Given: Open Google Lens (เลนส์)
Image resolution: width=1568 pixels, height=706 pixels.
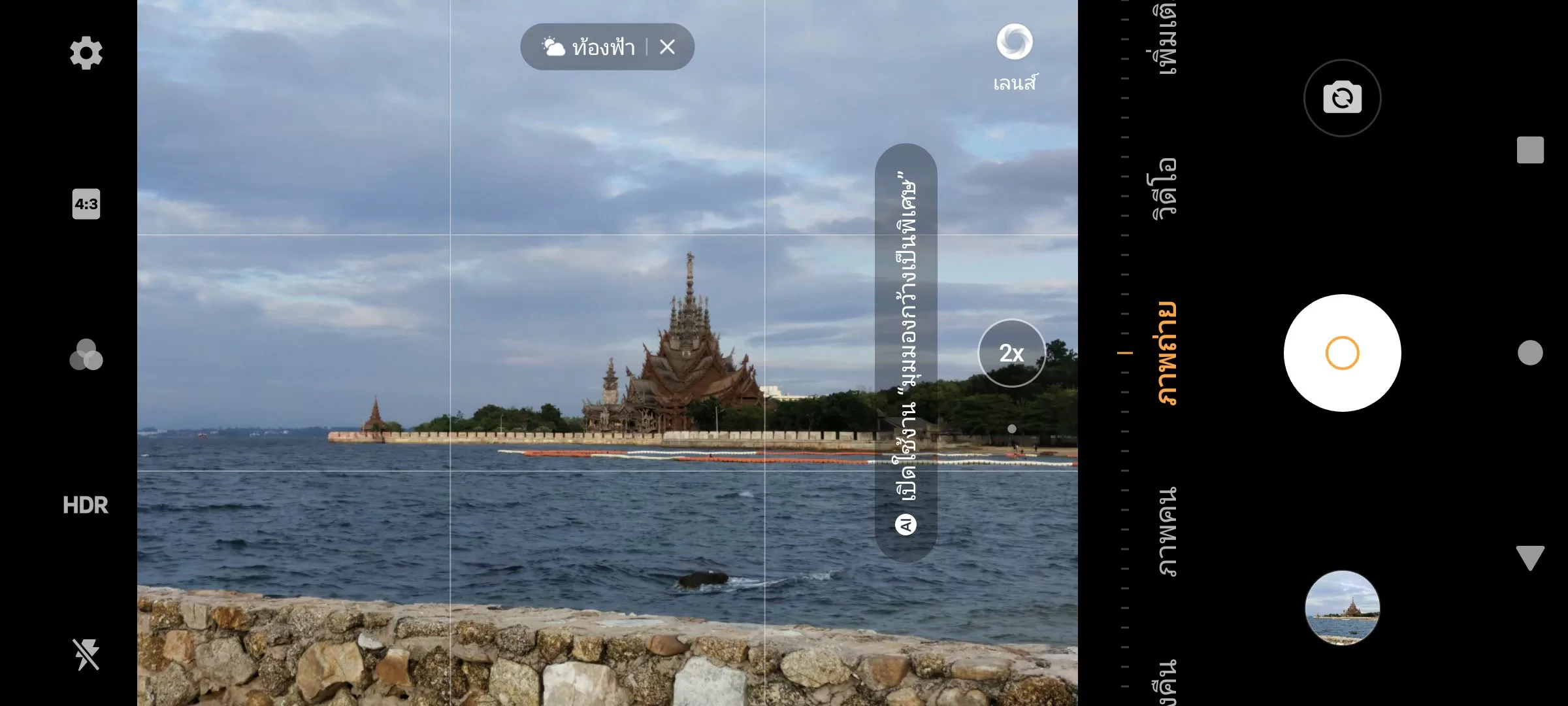Looking at the screenshot, I should 1015,58.
